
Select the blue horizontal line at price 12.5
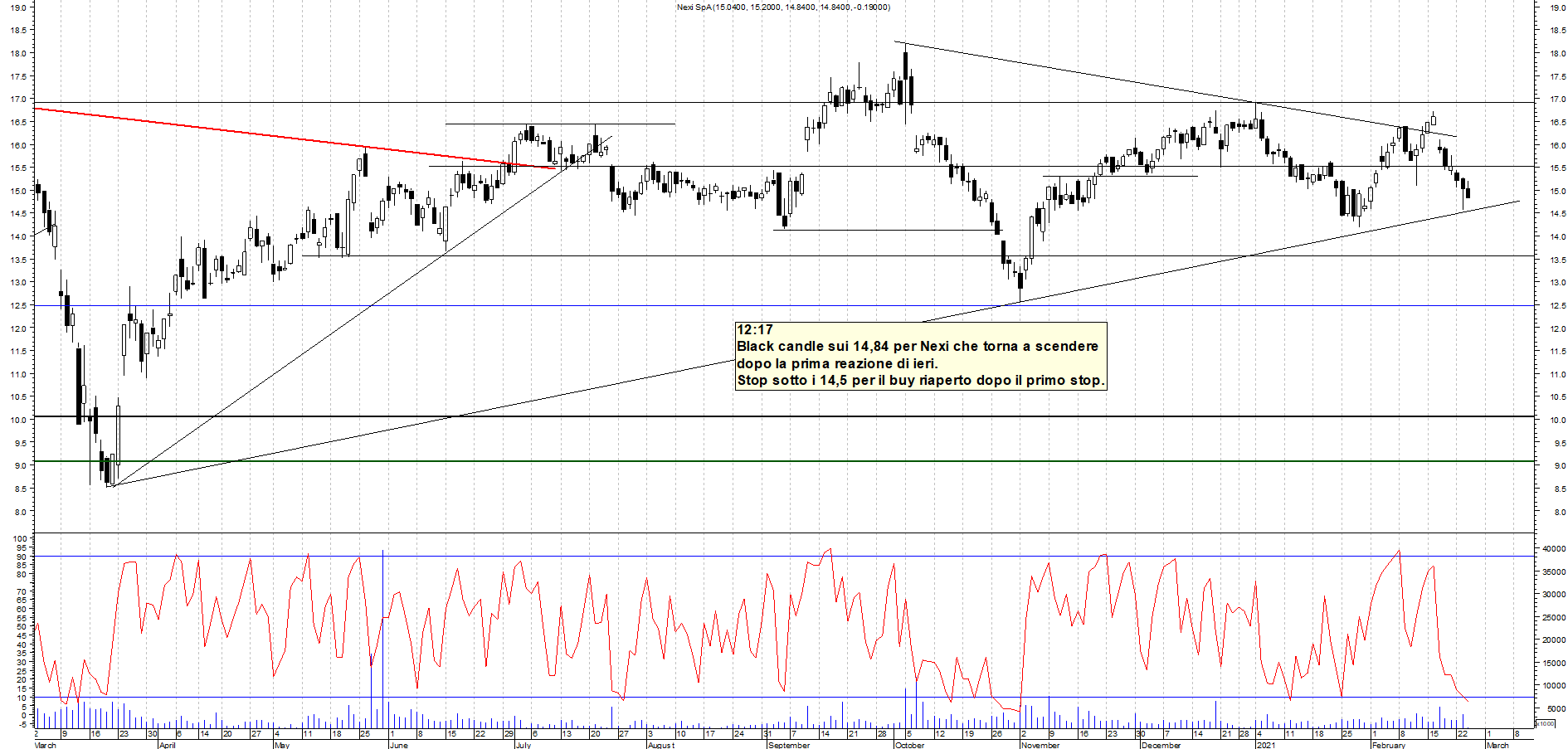[784, 306]
